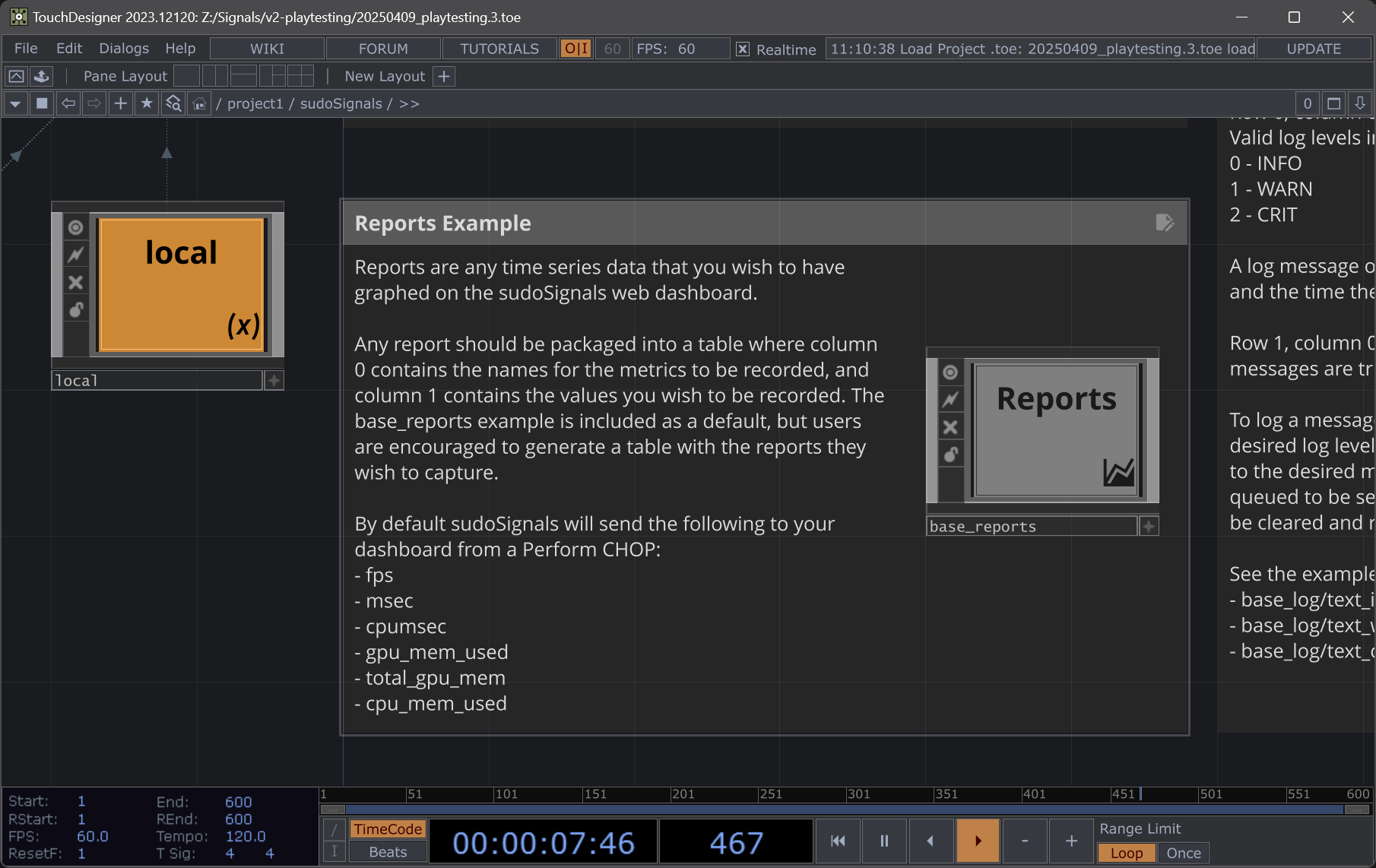1376x868 pixels.
Task: Select top/bottom split pane layout
Action: coord(243,76)
